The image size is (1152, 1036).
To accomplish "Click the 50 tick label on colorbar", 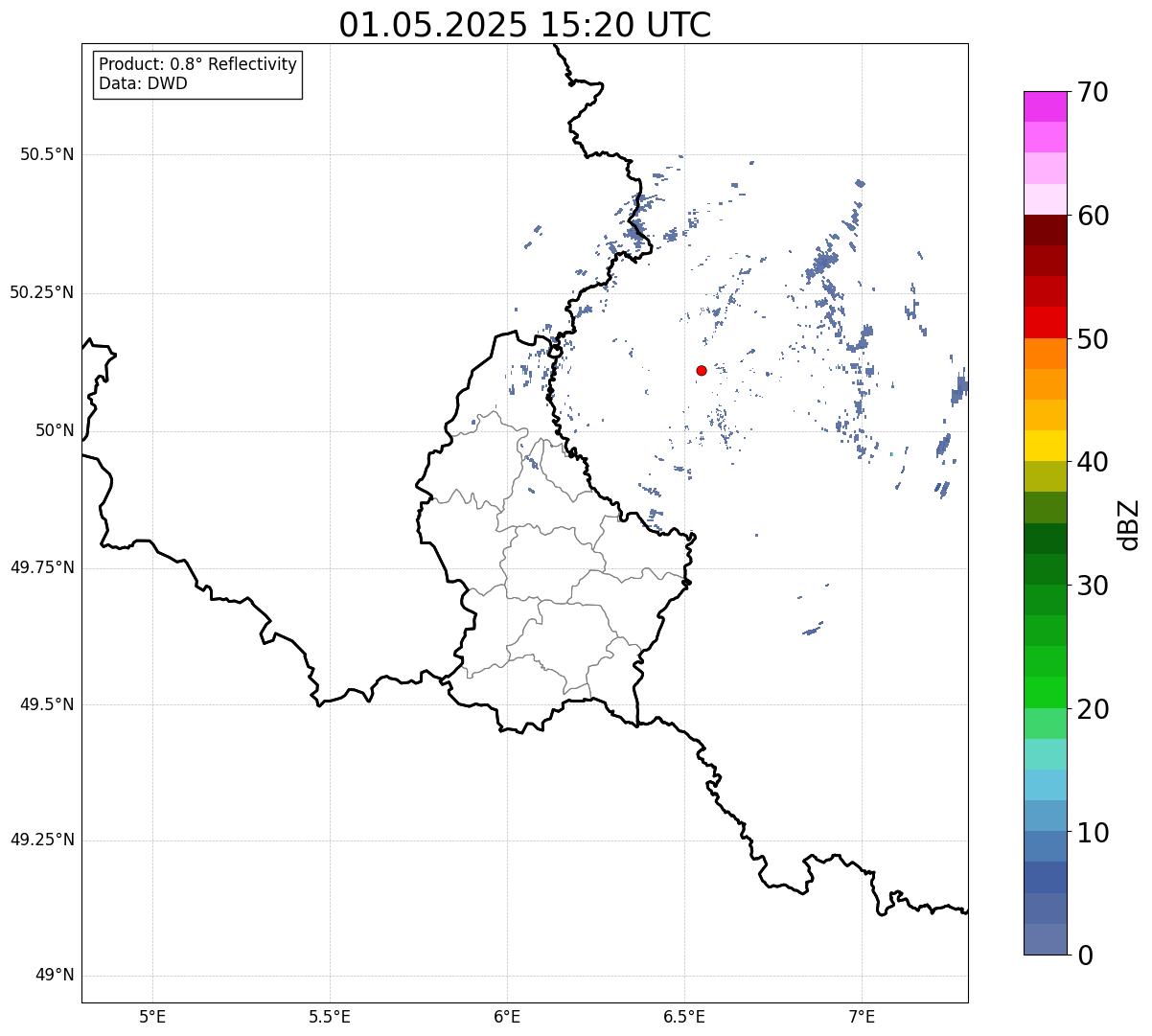I will point(1092,339).
